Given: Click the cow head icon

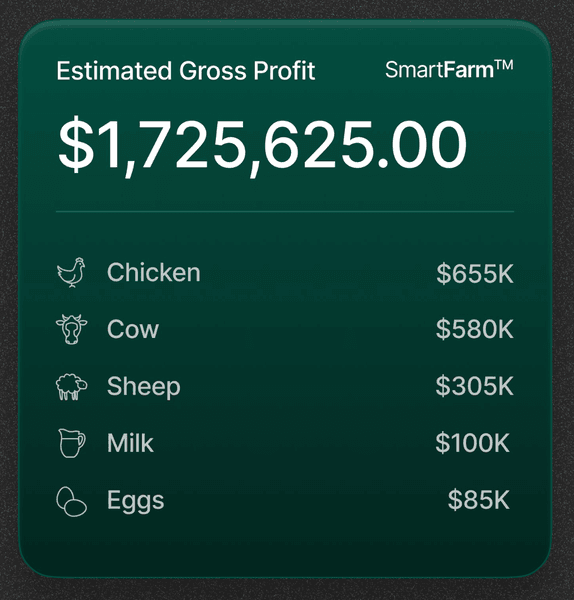Looking at the screenshot, I should click(72, 329).
